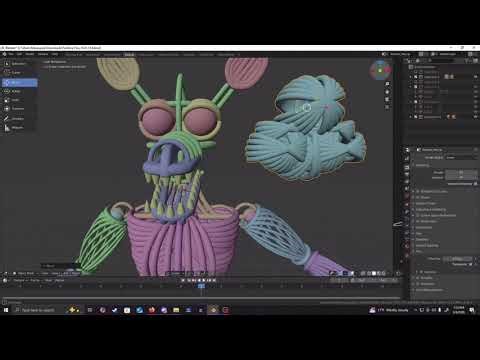Click the Render samples value field
This screenshot has height=360, width=480.
pos(461,172)
